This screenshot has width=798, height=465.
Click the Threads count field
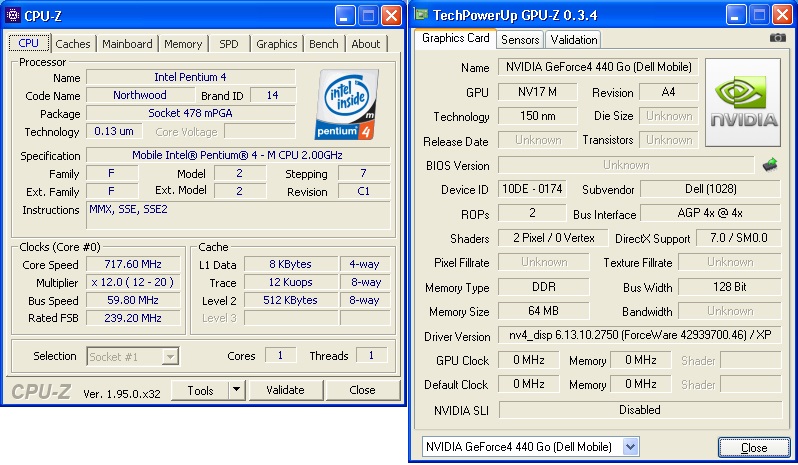click(371, 355)
